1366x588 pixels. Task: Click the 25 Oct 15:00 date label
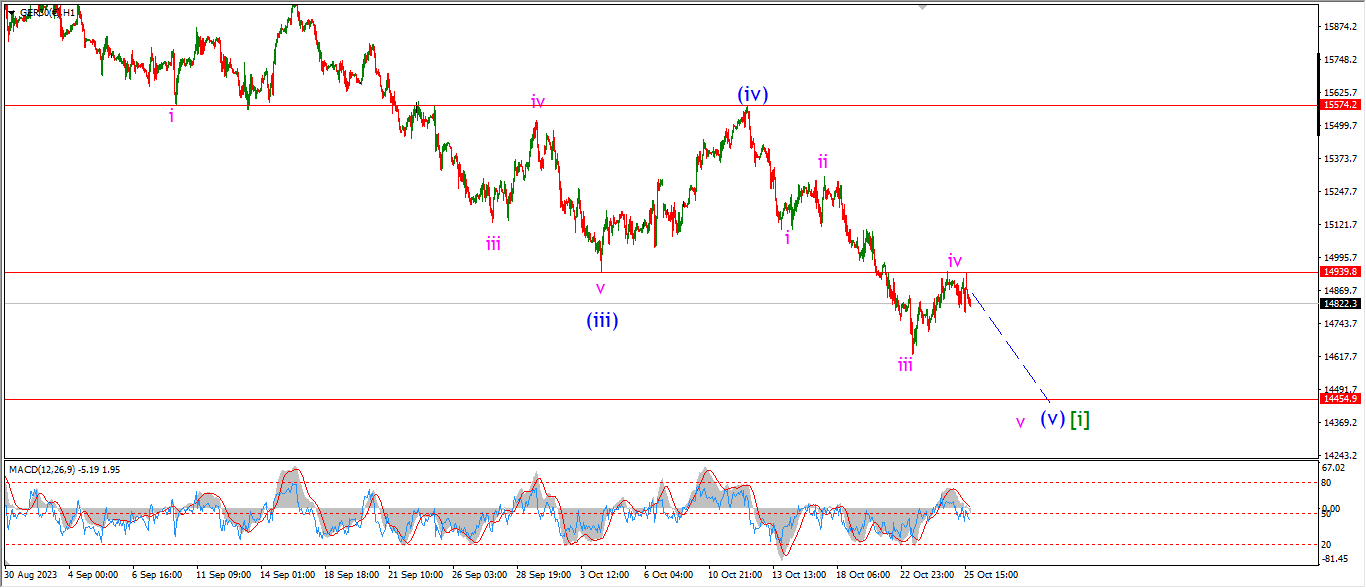point(990,575)
